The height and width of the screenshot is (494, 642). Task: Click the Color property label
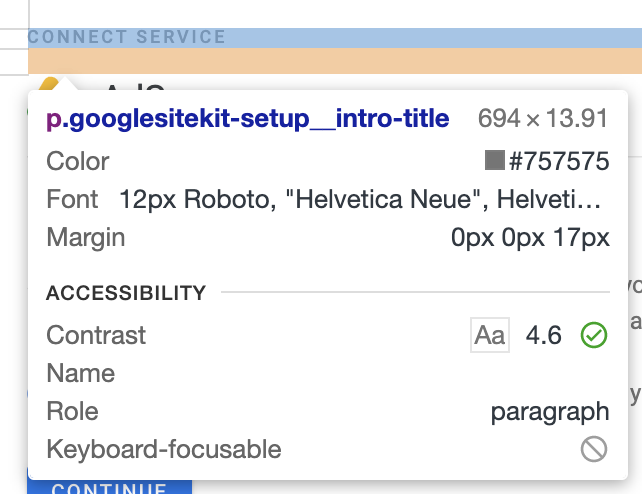point(78,160)
